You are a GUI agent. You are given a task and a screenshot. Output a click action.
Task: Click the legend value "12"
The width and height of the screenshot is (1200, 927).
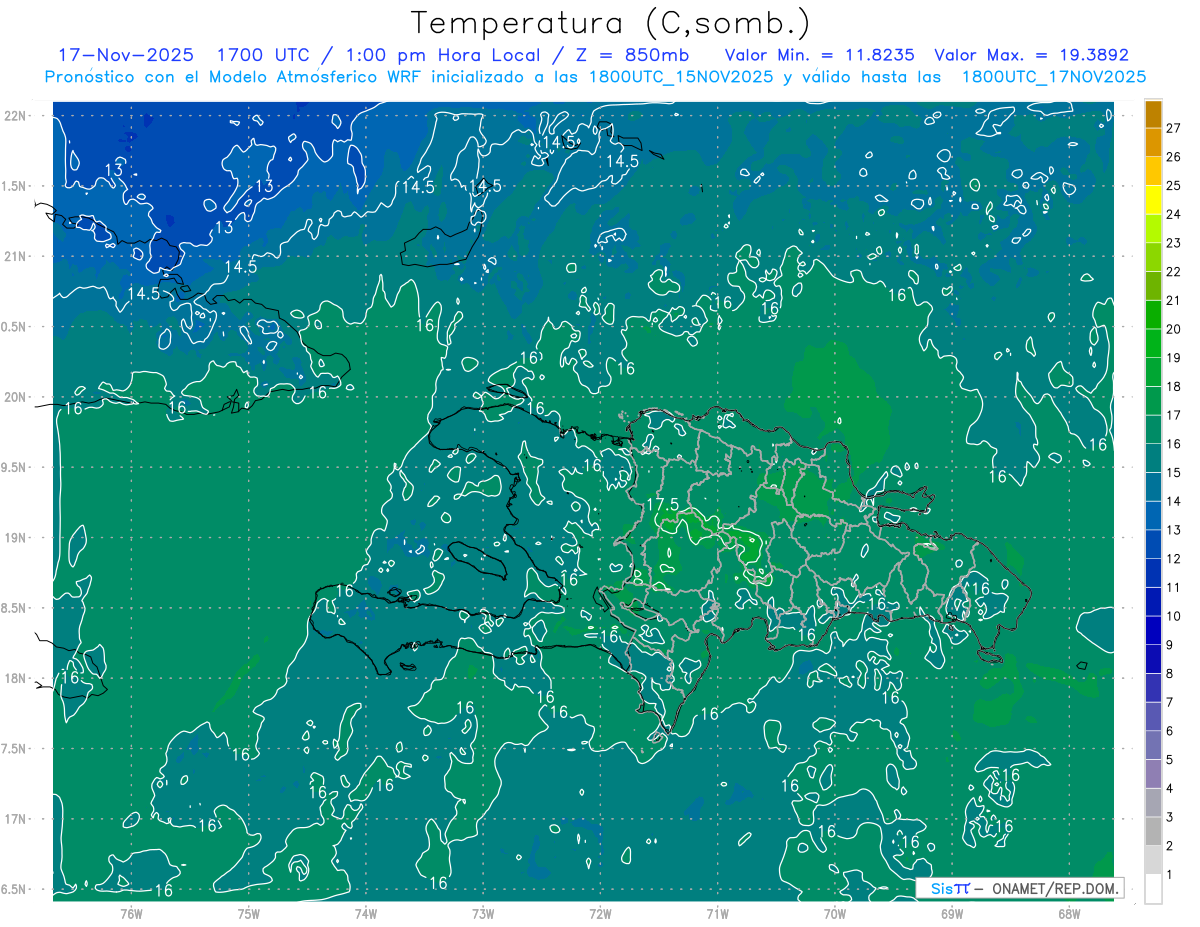(x=1174, y=559)
